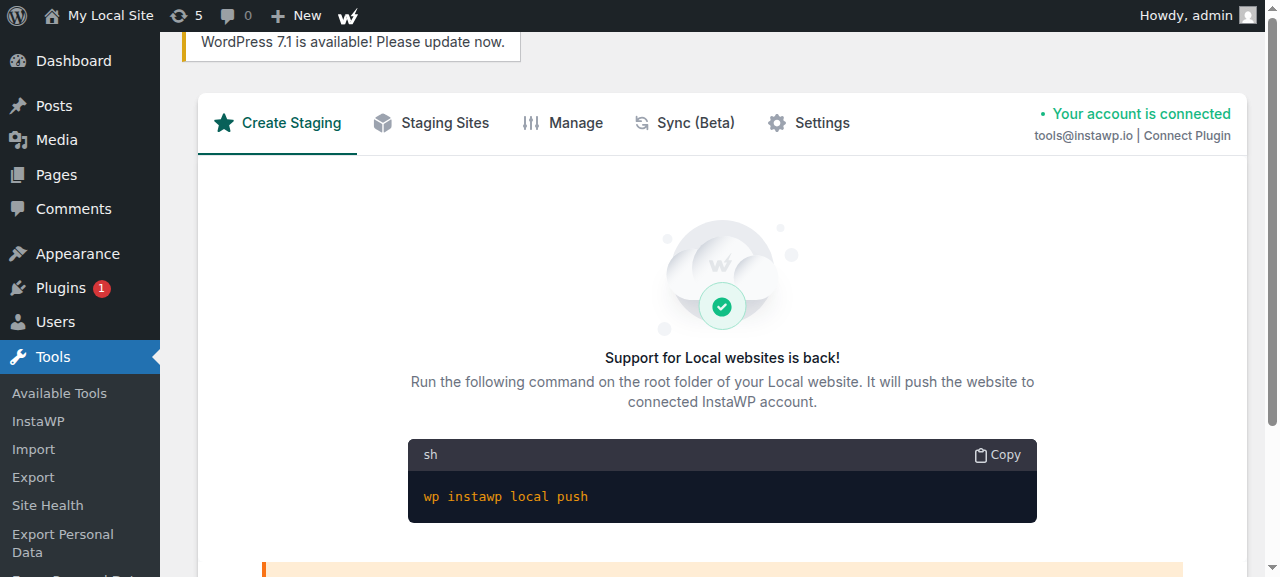Image resolution: width=1280 pixels, height=577 pixels.
Task: Click the Posts pushpin icon
Action: [18, 106]
